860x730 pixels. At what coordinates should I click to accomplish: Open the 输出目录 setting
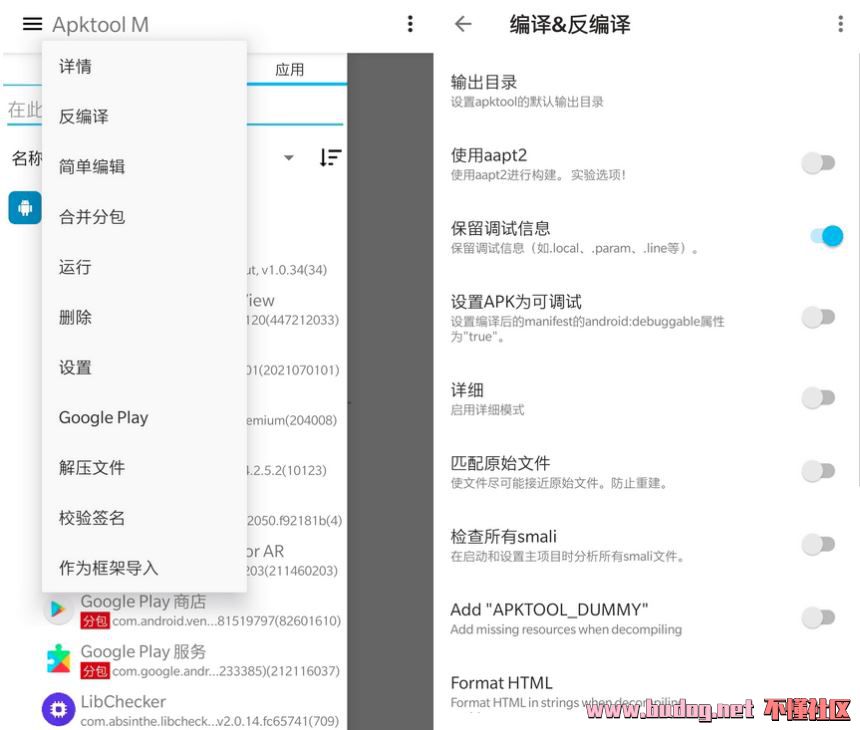[646, 90]
